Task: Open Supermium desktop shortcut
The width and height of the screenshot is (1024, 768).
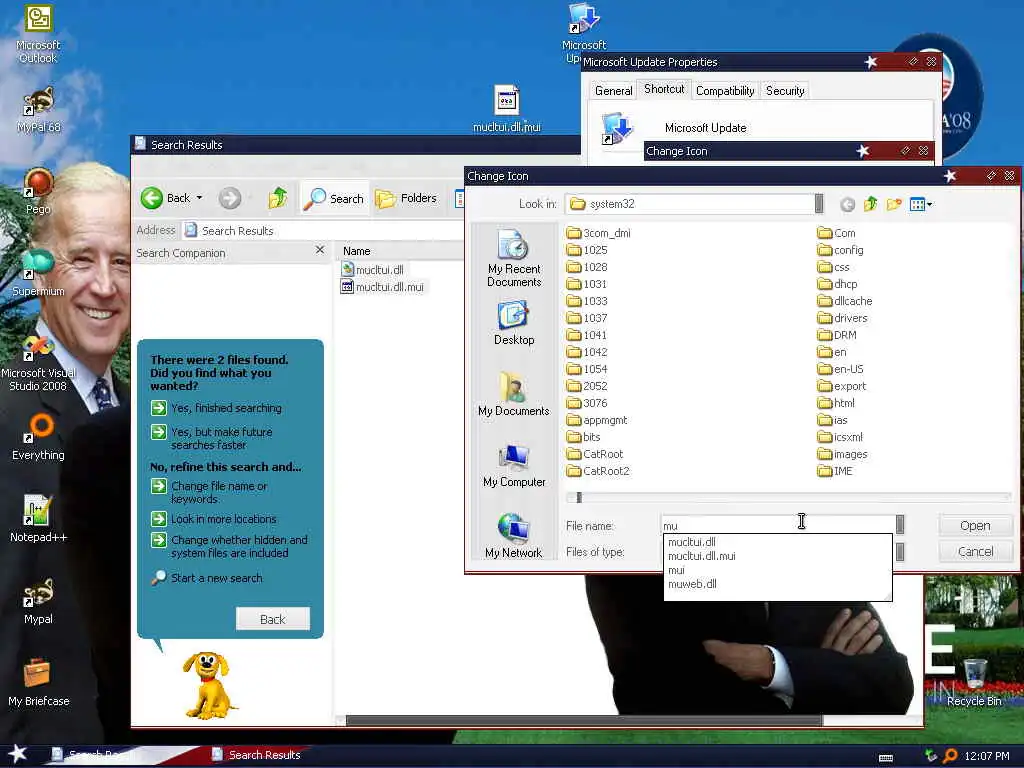Action: [38, 273]
